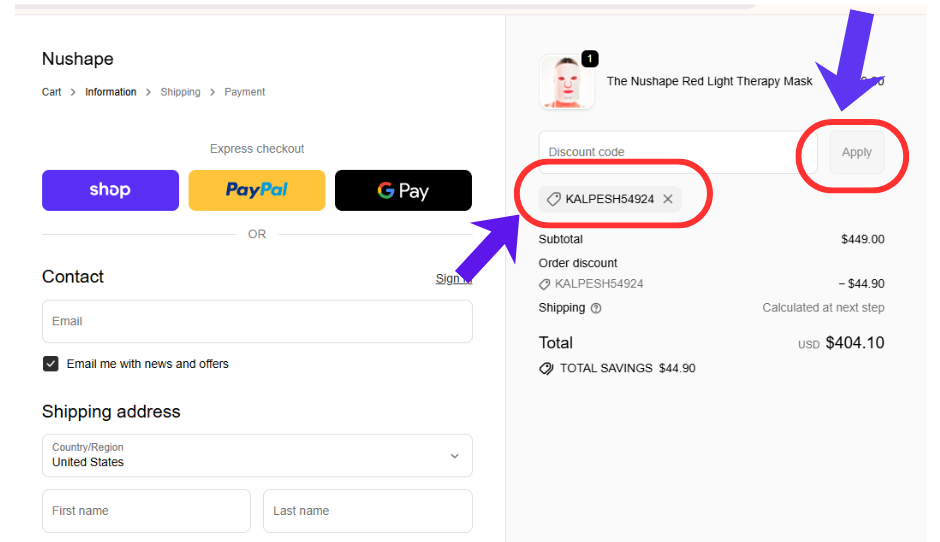Apply the discount code
The width and height of the screenshot is (940, 542).
pos(857,153)
